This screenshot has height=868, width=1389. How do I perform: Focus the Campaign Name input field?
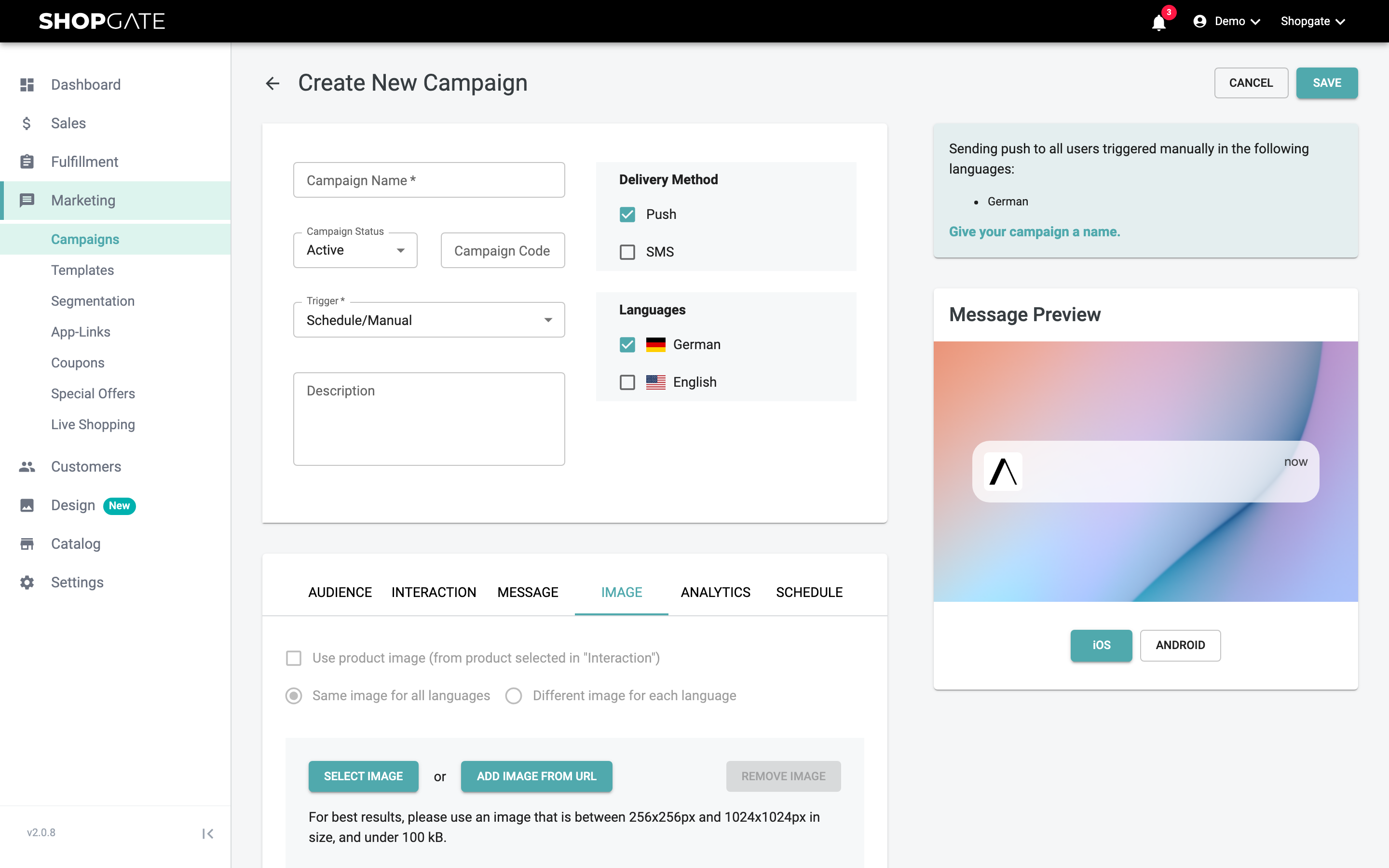[x=429, y=180]
